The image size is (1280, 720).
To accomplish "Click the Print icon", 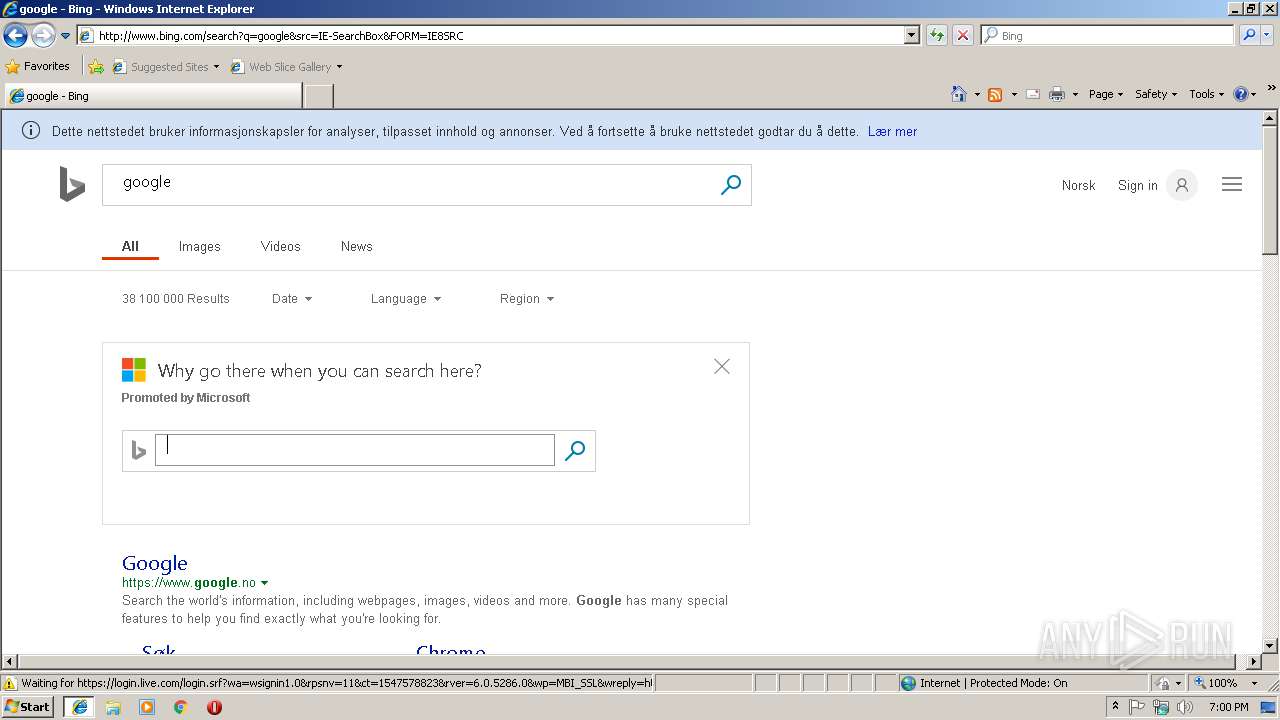I will [1057, 94].
